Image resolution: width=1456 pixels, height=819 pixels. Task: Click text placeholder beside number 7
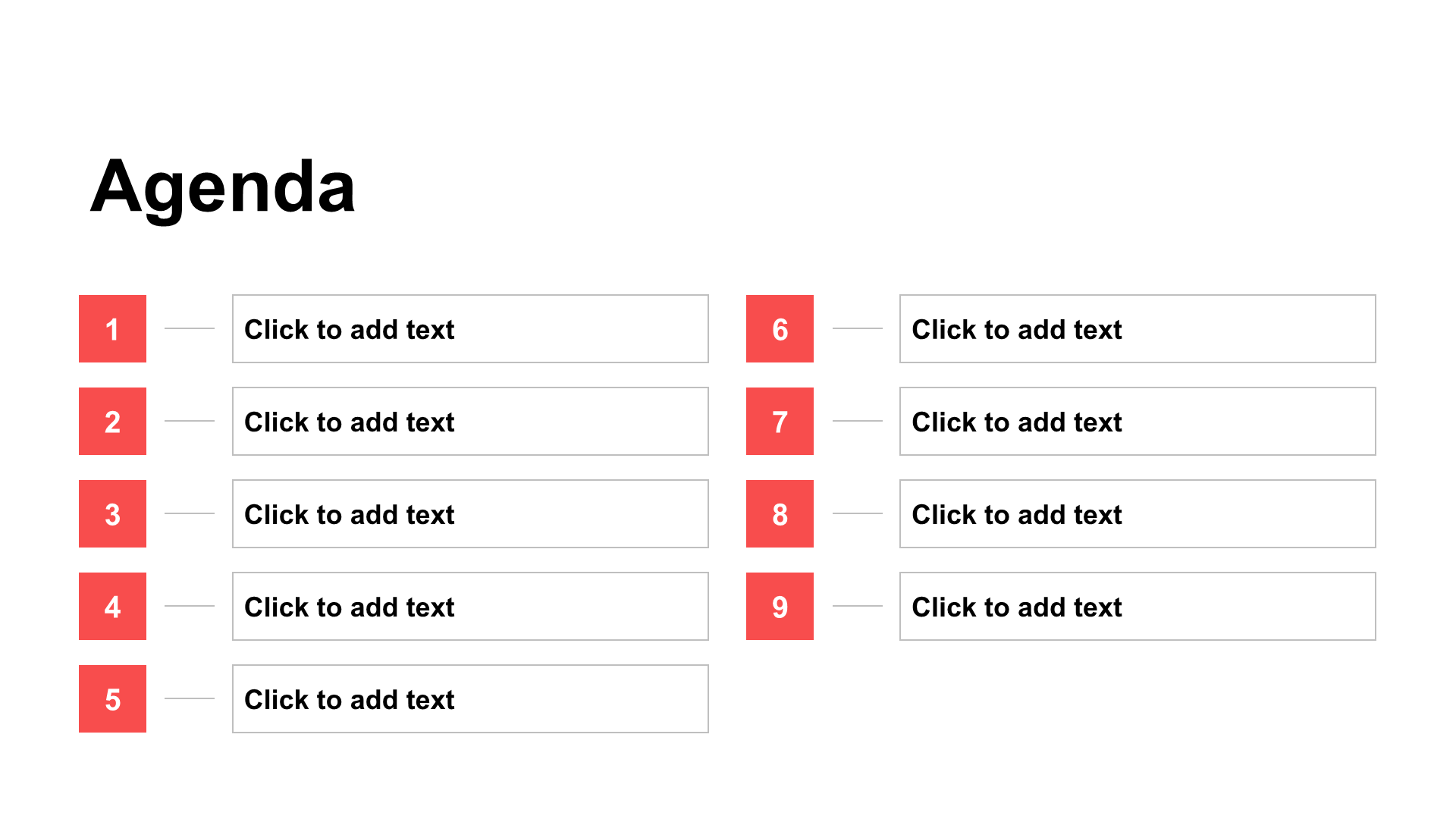pyautogui.click(x=1137, y=421)
